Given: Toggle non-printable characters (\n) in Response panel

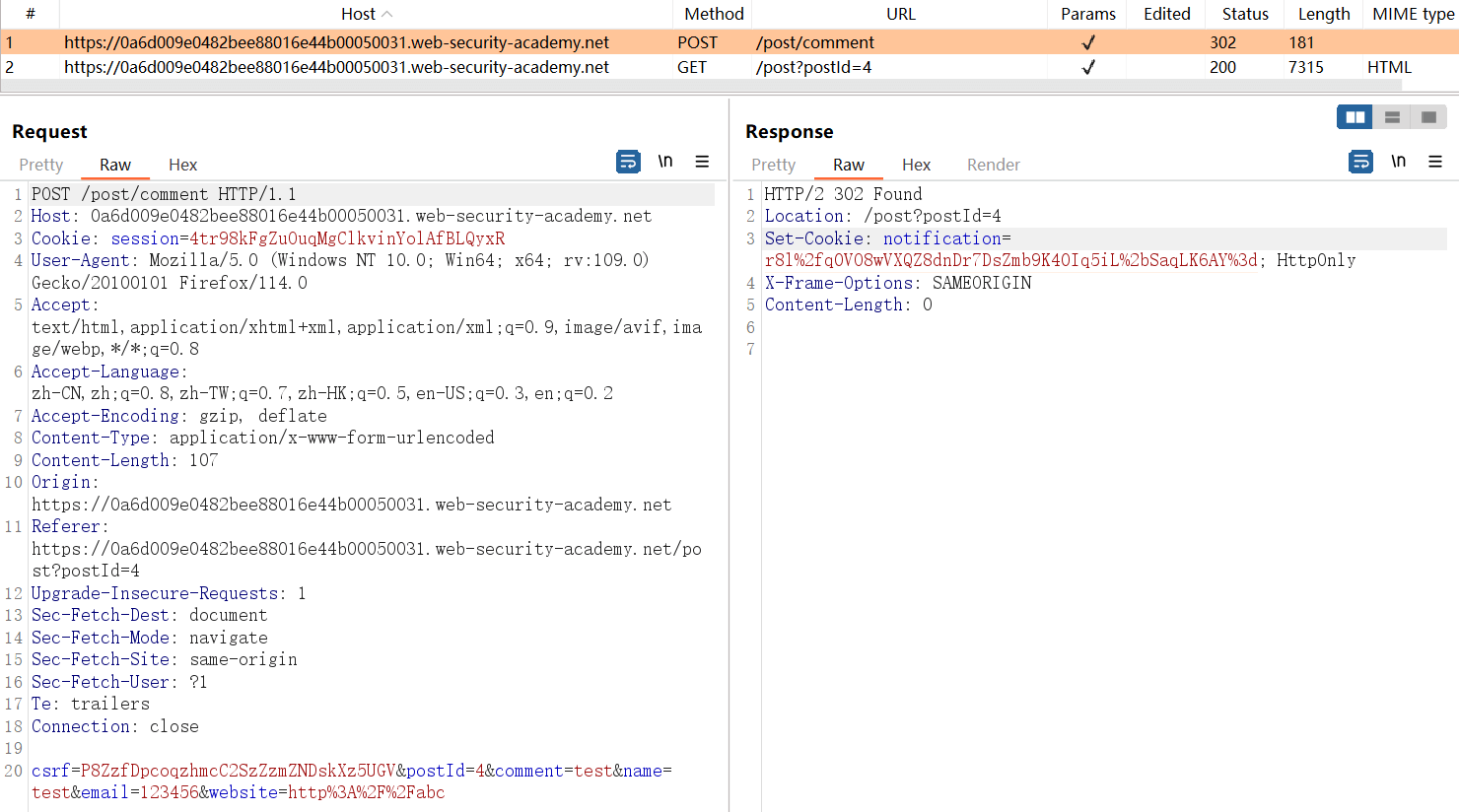Looking at the screenshot, I should (1398, 162).
